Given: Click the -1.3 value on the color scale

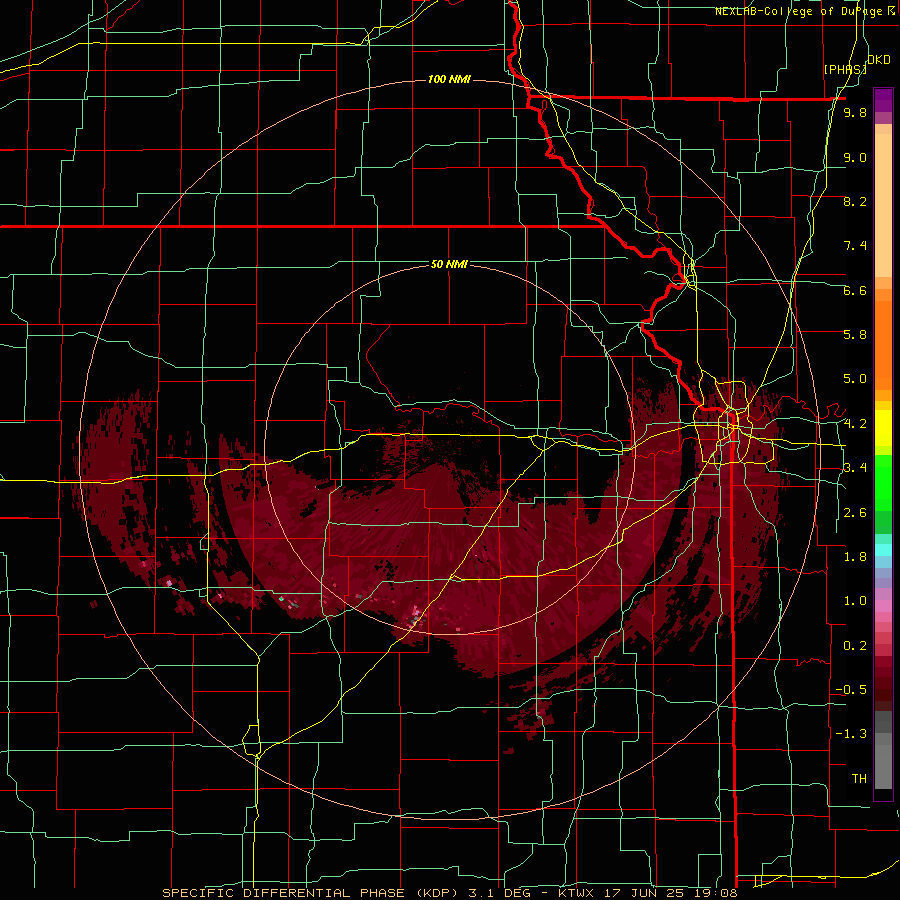Looking at the screenshot, I should click(x=851, y=734).
